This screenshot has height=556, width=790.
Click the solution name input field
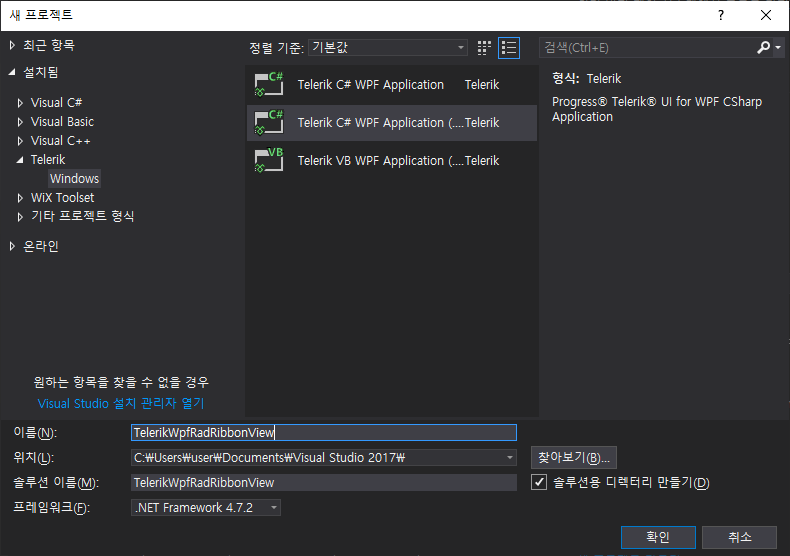(x=324, y=482)
